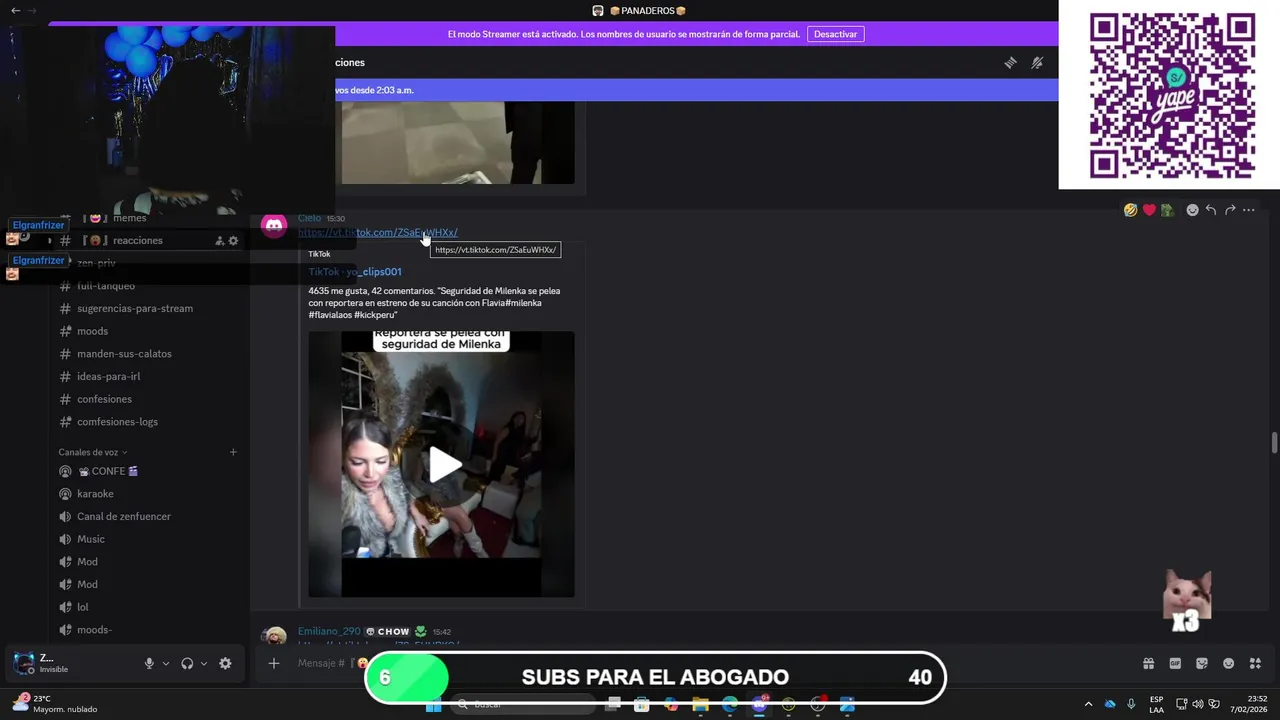Open Emiliano_290's username profile
This screenshot has height=720, width=1280.
[329, 632]
